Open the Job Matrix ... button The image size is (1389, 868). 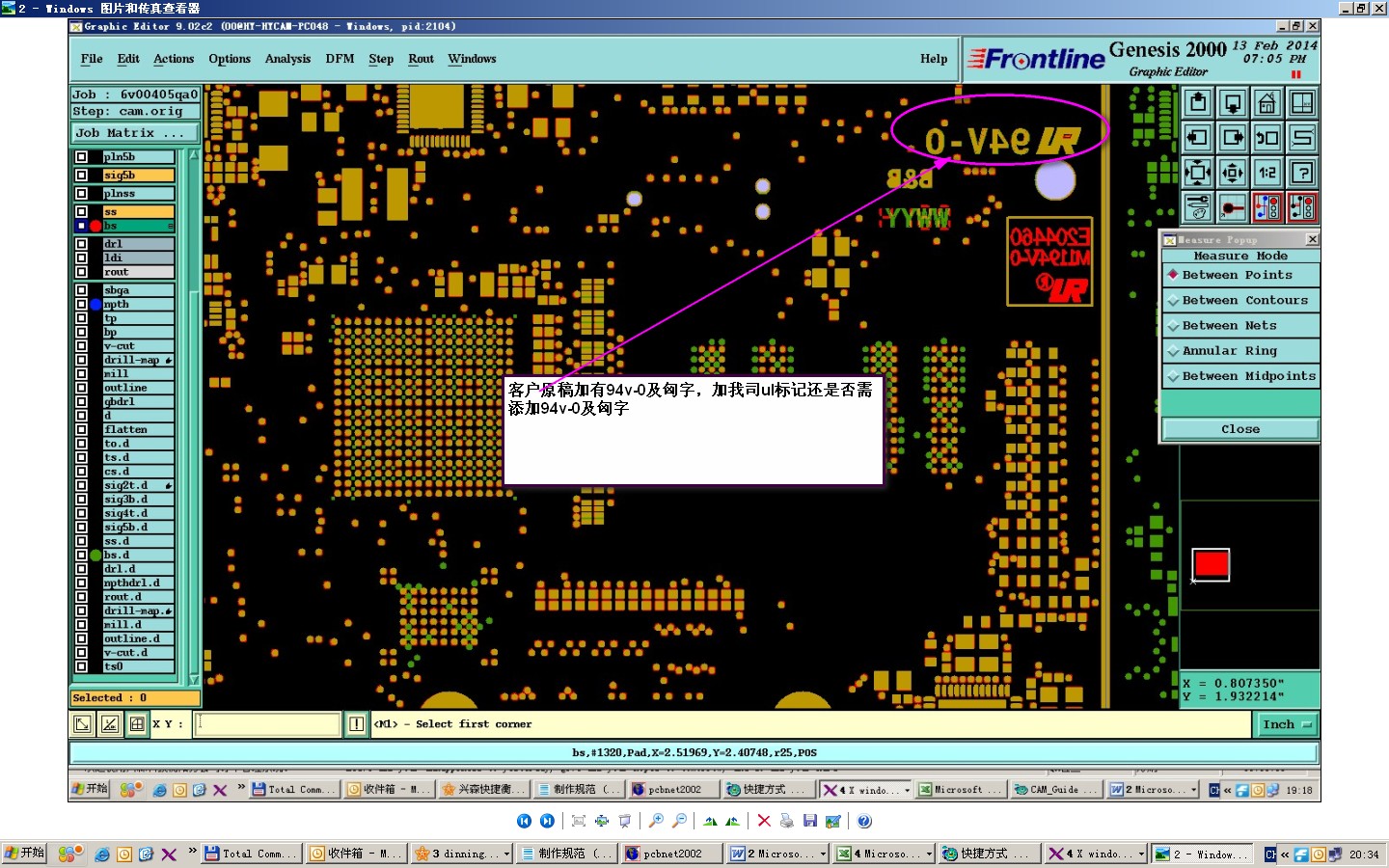[134, 133]
